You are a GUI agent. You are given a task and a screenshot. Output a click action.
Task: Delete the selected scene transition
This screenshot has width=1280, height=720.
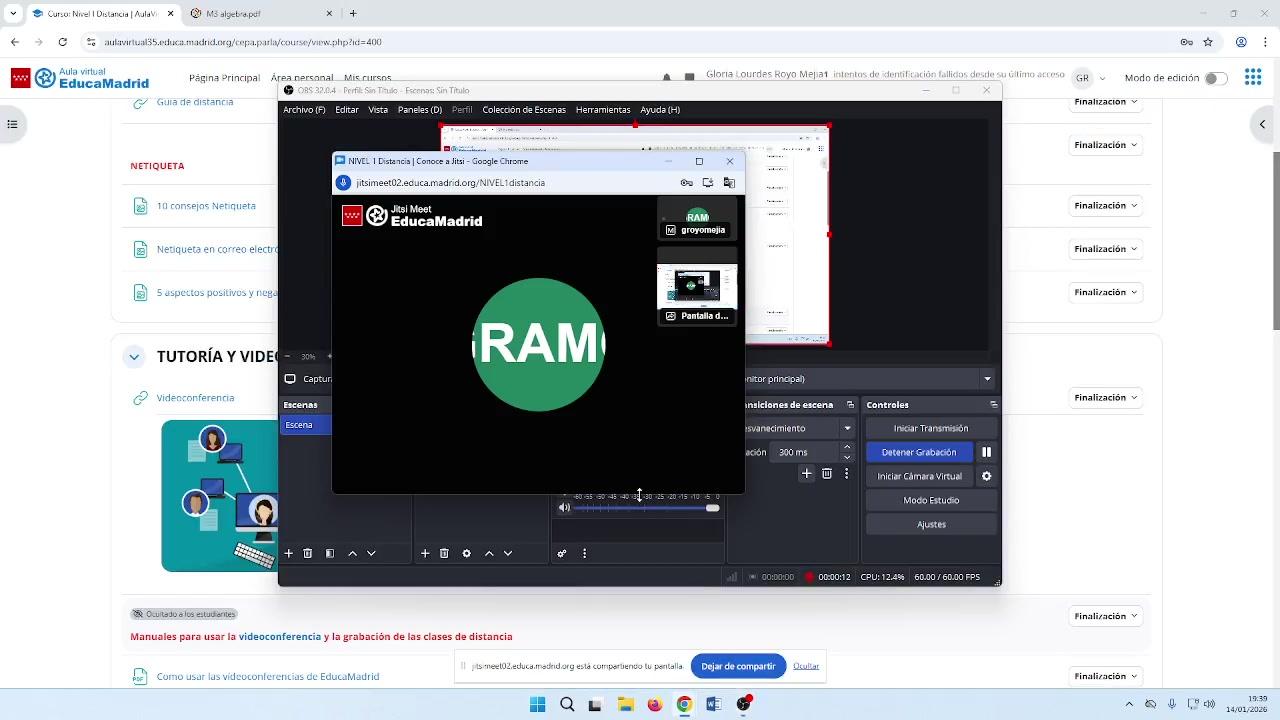[827, 474]
